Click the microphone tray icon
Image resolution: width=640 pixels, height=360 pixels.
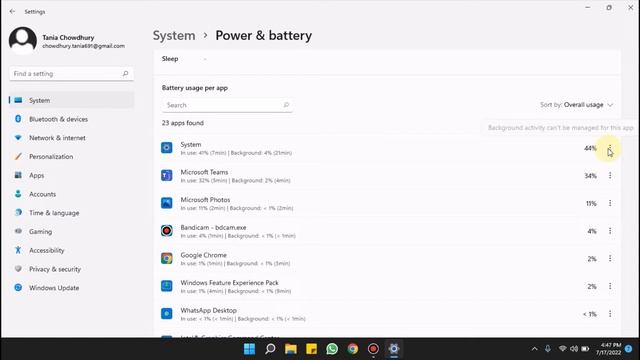[x=548, y=349]
